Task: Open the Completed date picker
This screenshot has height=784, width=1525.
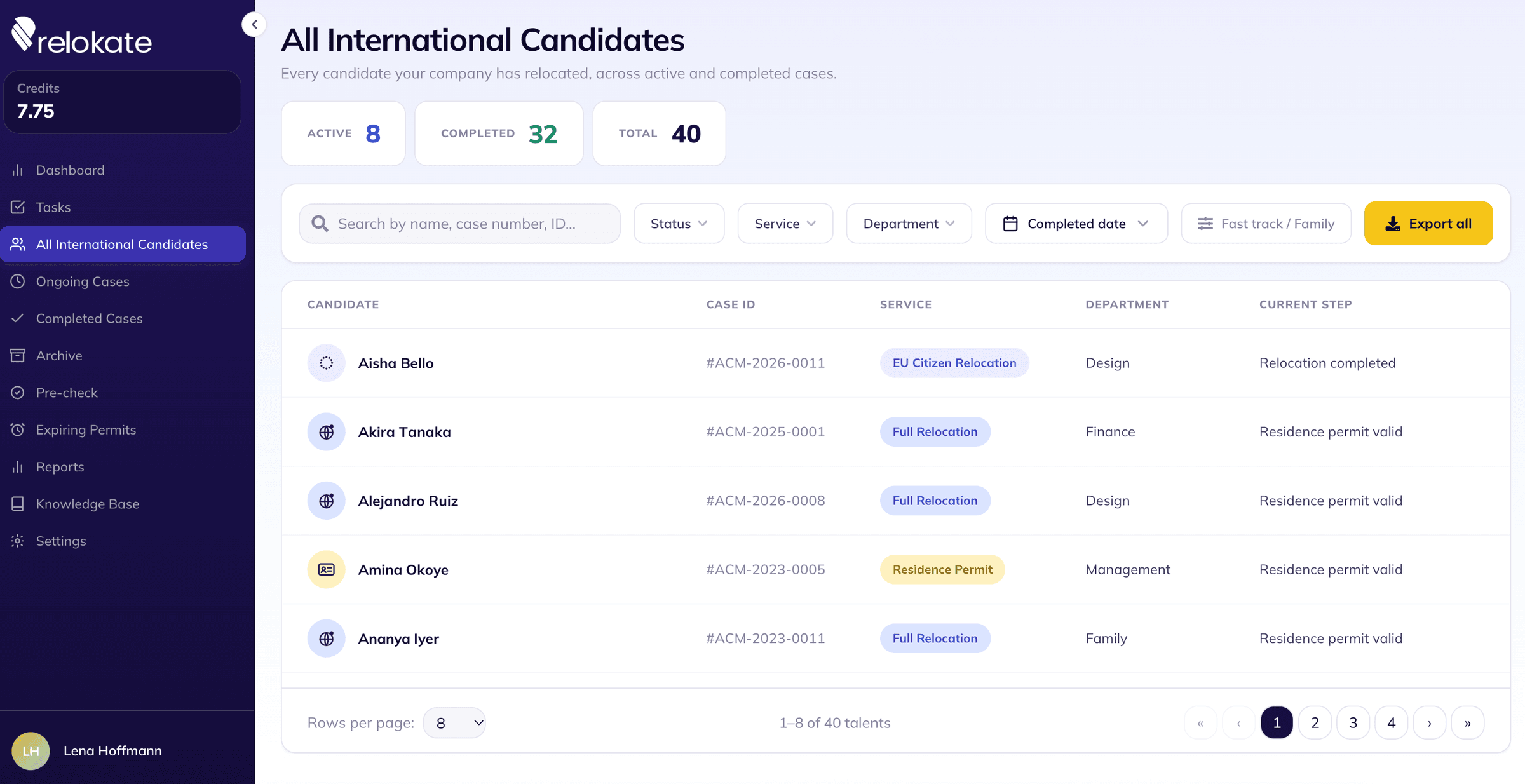Action: [x=1076, y=224]
